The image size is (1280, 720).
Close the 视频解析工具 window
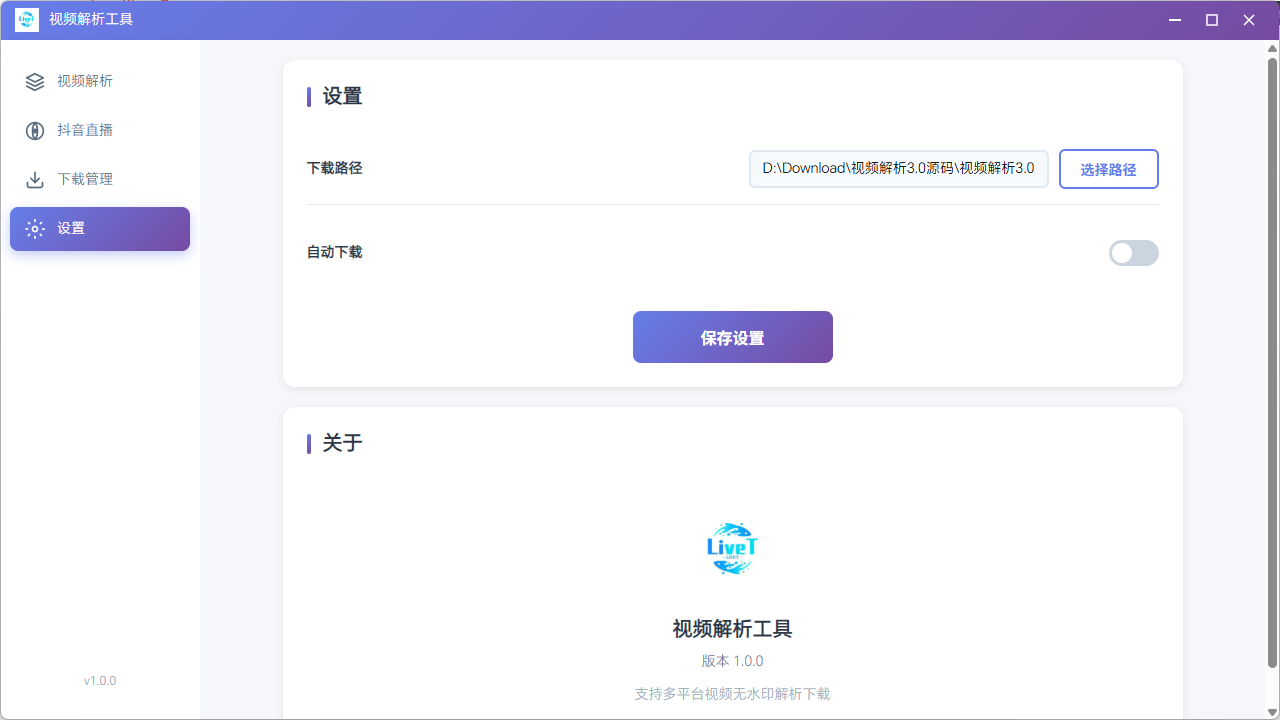point(1249,20)
